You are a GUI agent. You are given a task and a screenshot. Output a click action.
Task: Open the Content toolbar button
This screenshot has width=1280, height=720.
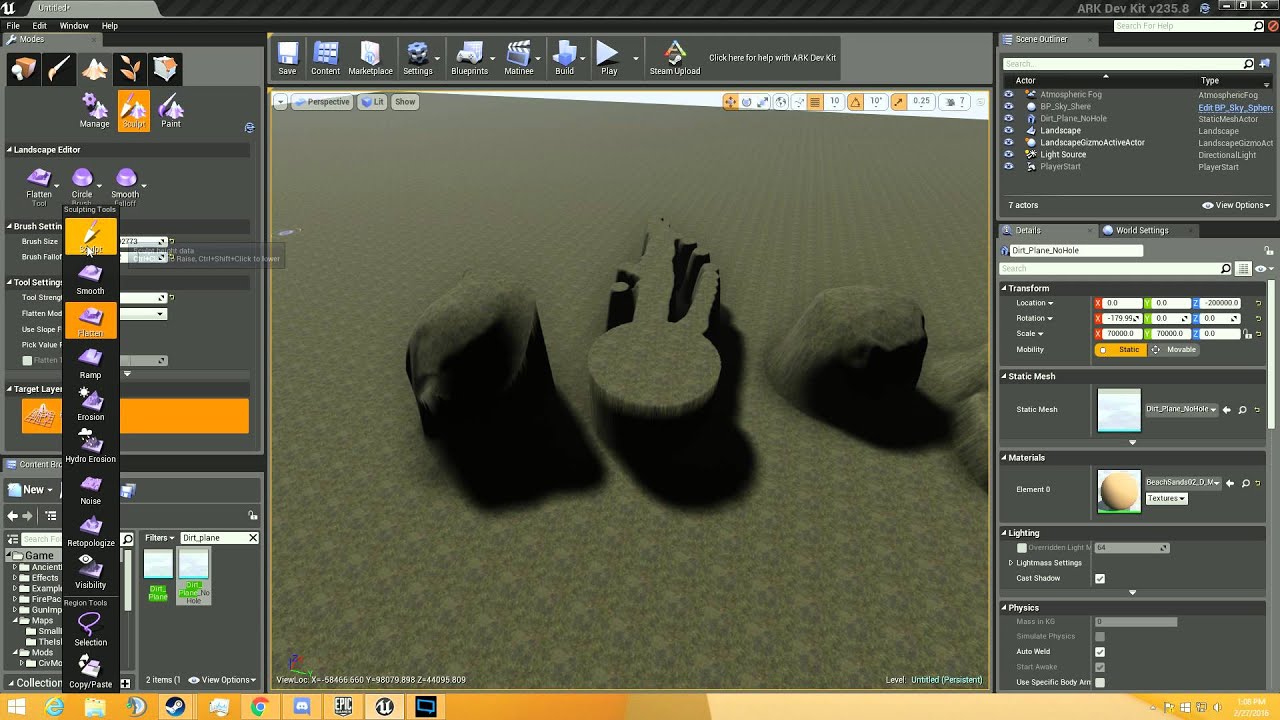(x=325, y=59)
